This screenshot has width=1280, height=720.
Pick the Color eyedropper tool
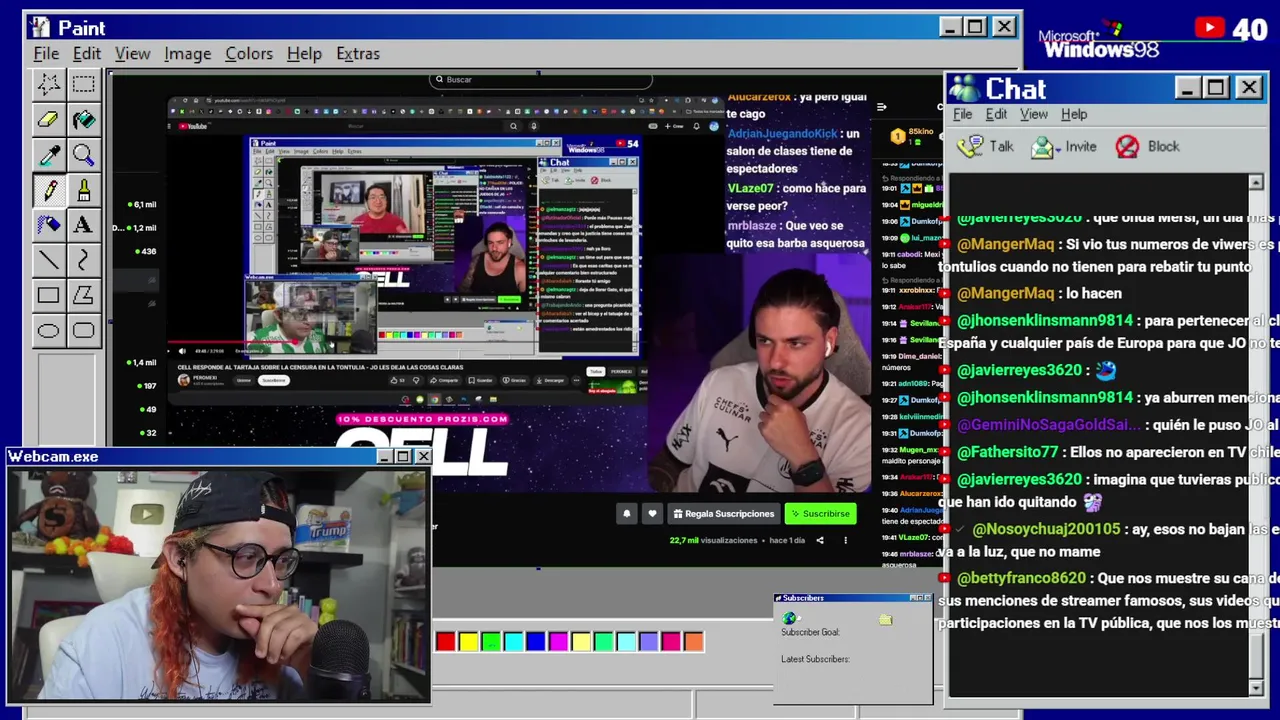click(48, 154)
